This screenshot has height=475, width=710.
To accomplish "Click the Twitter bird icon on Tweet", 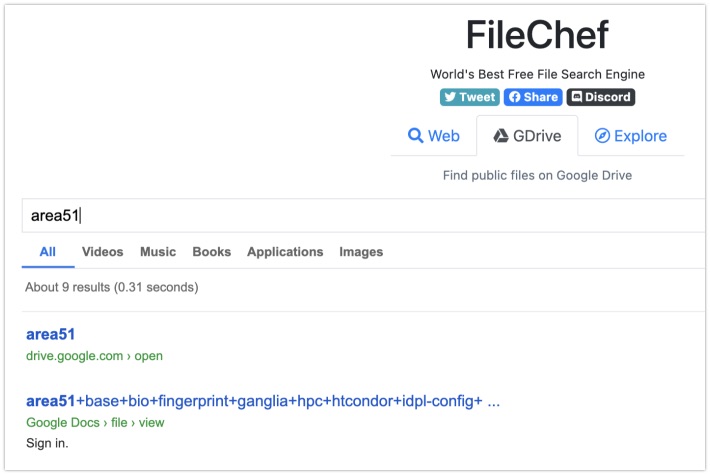I will 450,97.
